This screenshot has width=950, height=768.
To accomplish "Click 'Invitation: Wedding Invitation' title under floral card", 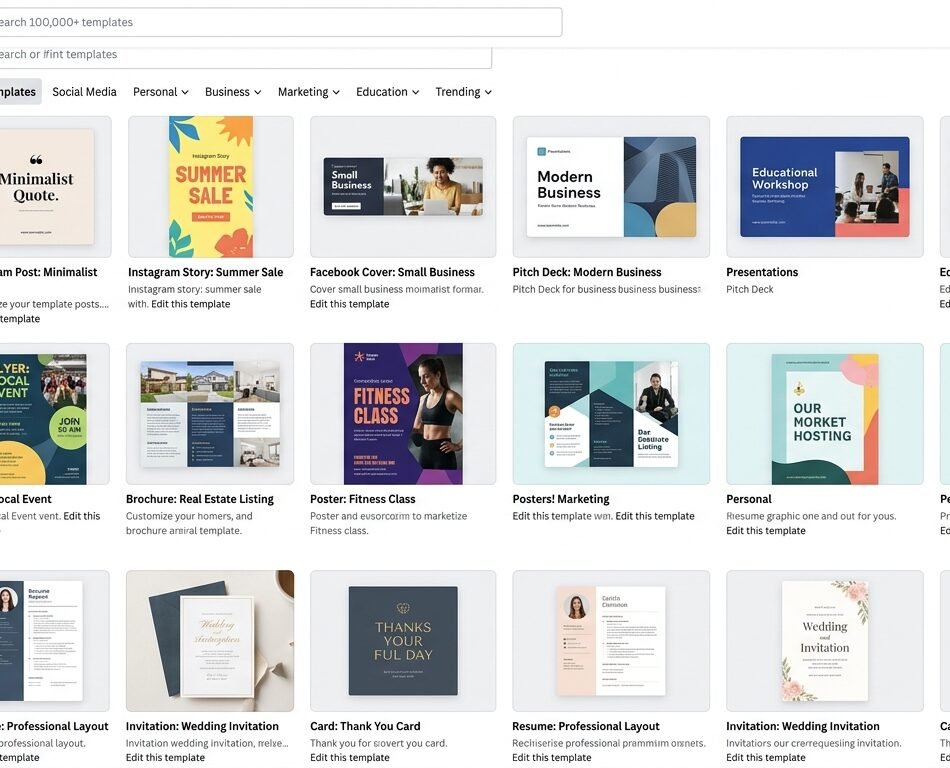I will [x=802, y=726].
